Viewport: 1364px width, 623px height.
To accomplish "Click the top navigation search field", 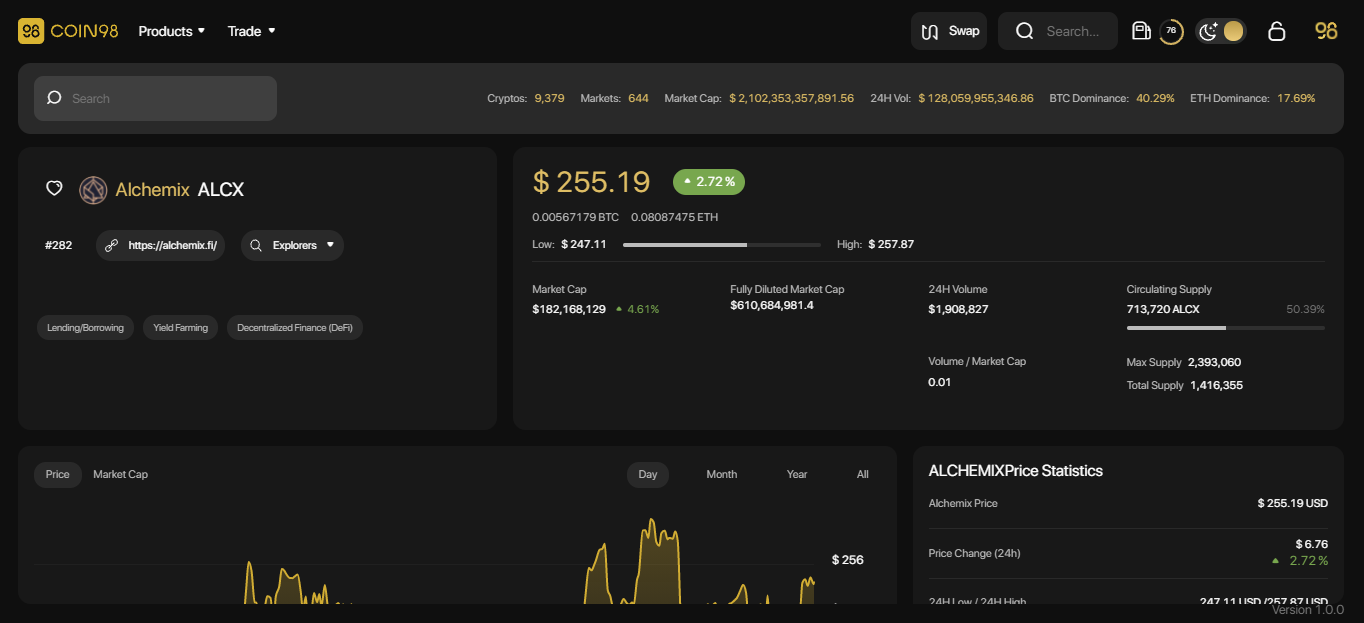I will (x=1058, y=31).
